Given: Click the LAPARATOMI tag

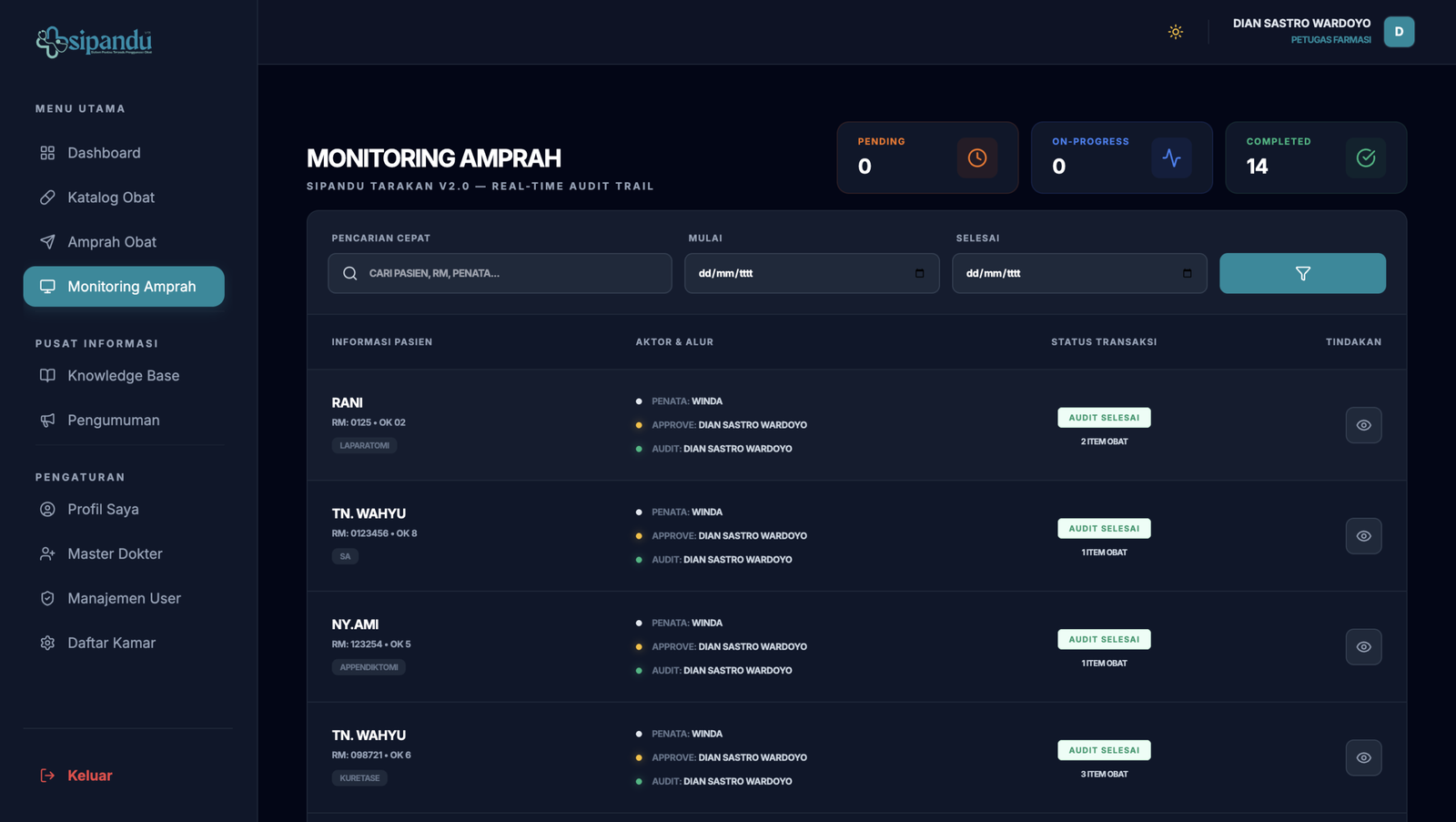Looking at the screenshot, I should point(364,446).
